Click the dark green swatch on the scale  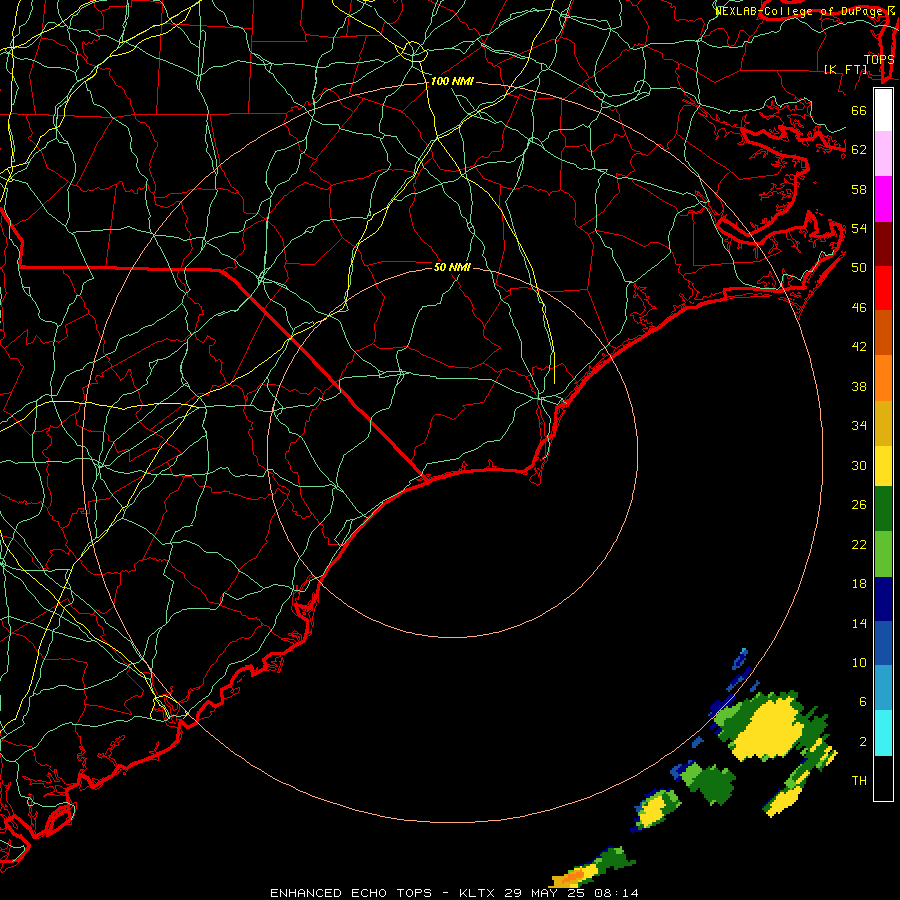pos(883,509)
